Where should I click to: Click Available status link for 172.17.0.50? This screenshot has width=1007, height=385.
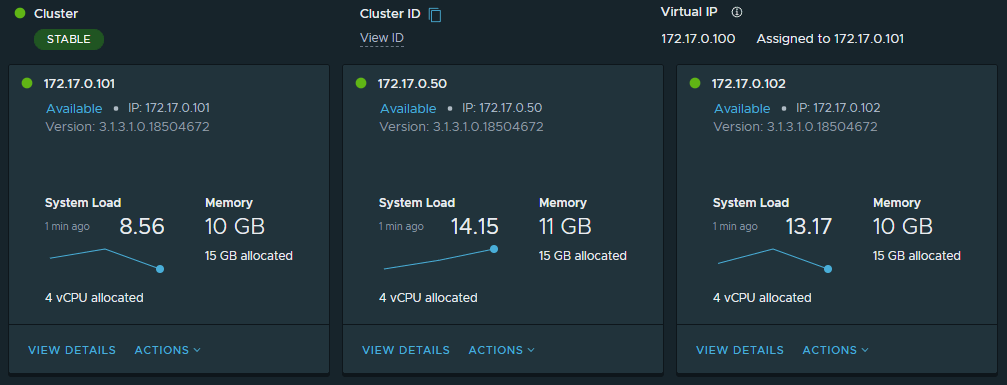408,109
